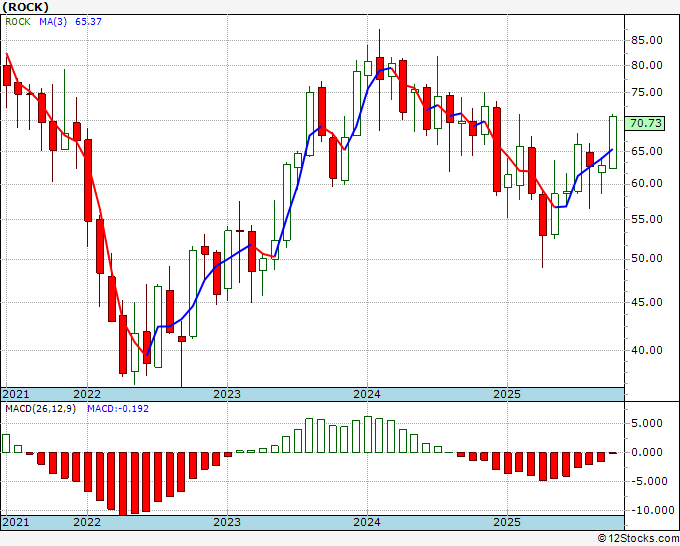Select 2023 on the price timeline
The width and height of the screenshot is (680, 546).
(227, 394)
